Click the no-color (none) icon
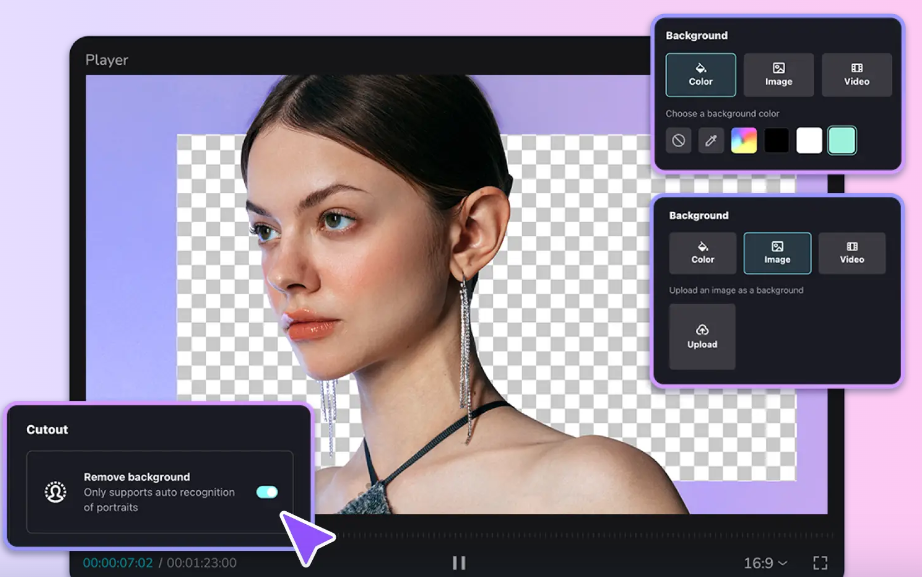 point(679,141)
